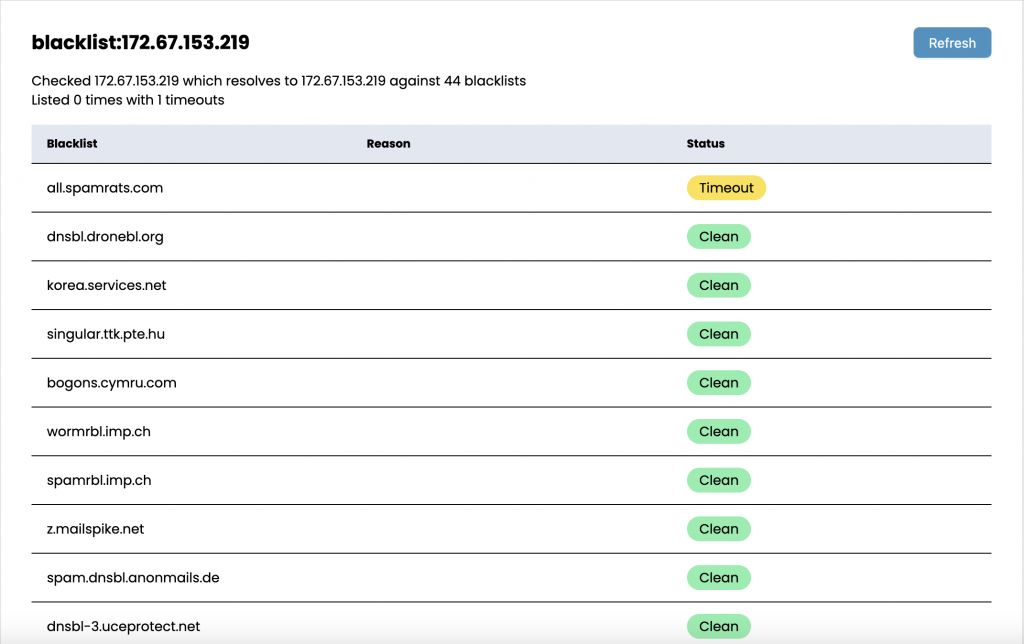This screenshot has height=644, width=1024.
Task: Click the Timeout status badge
Action: (726, 188)
